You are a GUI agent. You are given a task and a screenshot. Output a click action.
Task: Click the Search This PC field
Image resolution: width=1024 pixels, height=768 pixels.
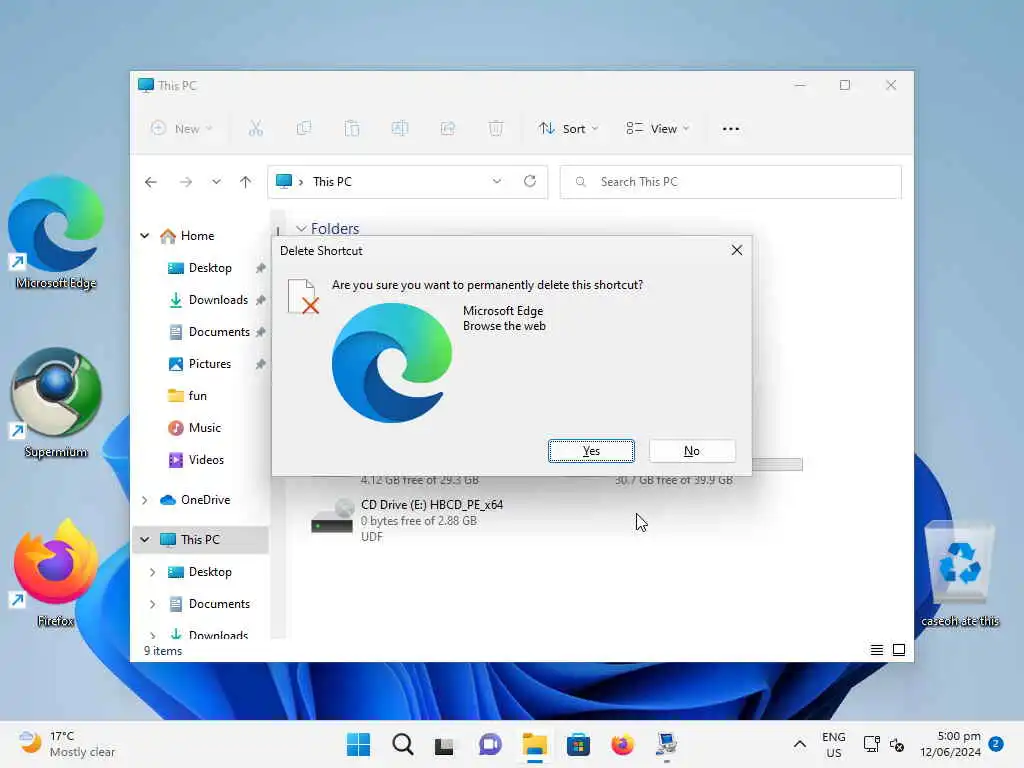pos(731,182)
